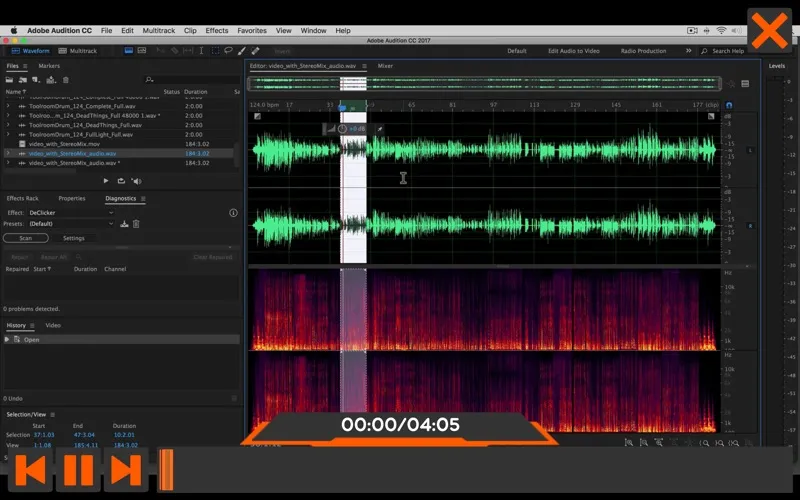Open the Editor panel menu icon

364,66
